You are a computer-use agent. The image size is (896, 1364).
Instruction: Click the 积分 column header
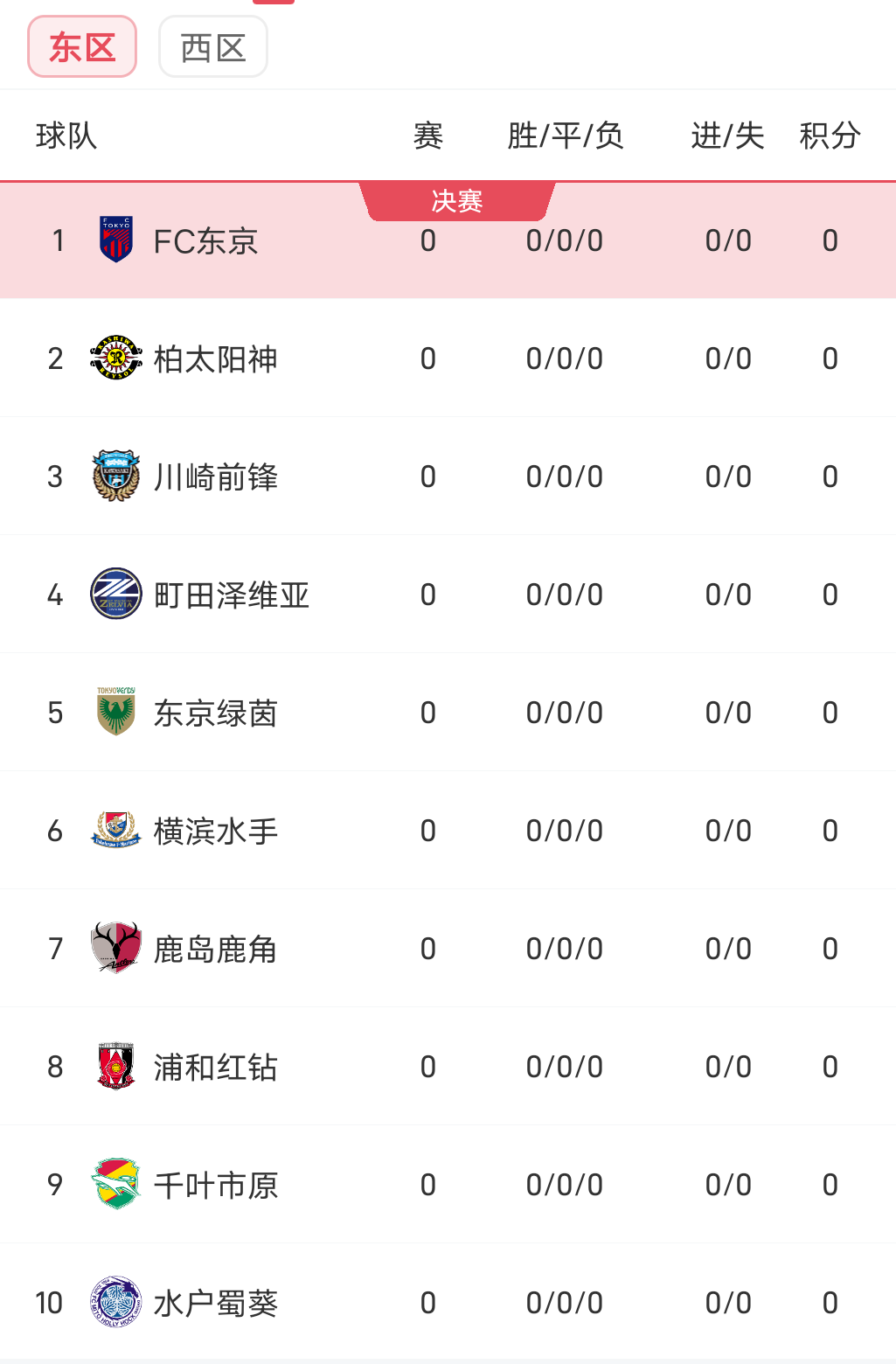[830, 136]
